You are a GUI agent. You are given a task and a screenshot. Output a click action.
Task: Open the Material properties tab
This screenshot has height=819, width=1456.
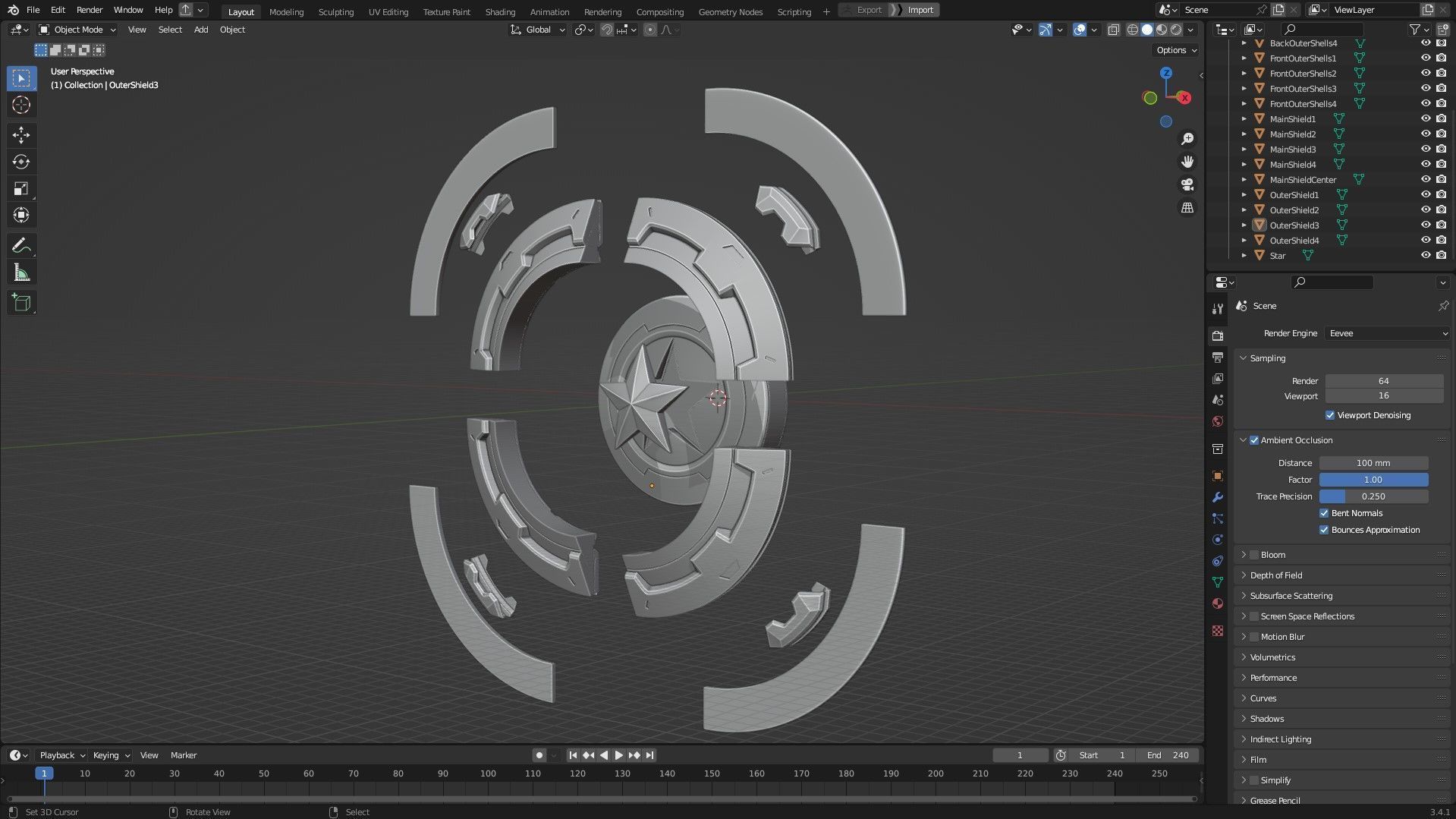click(1218, 603)
